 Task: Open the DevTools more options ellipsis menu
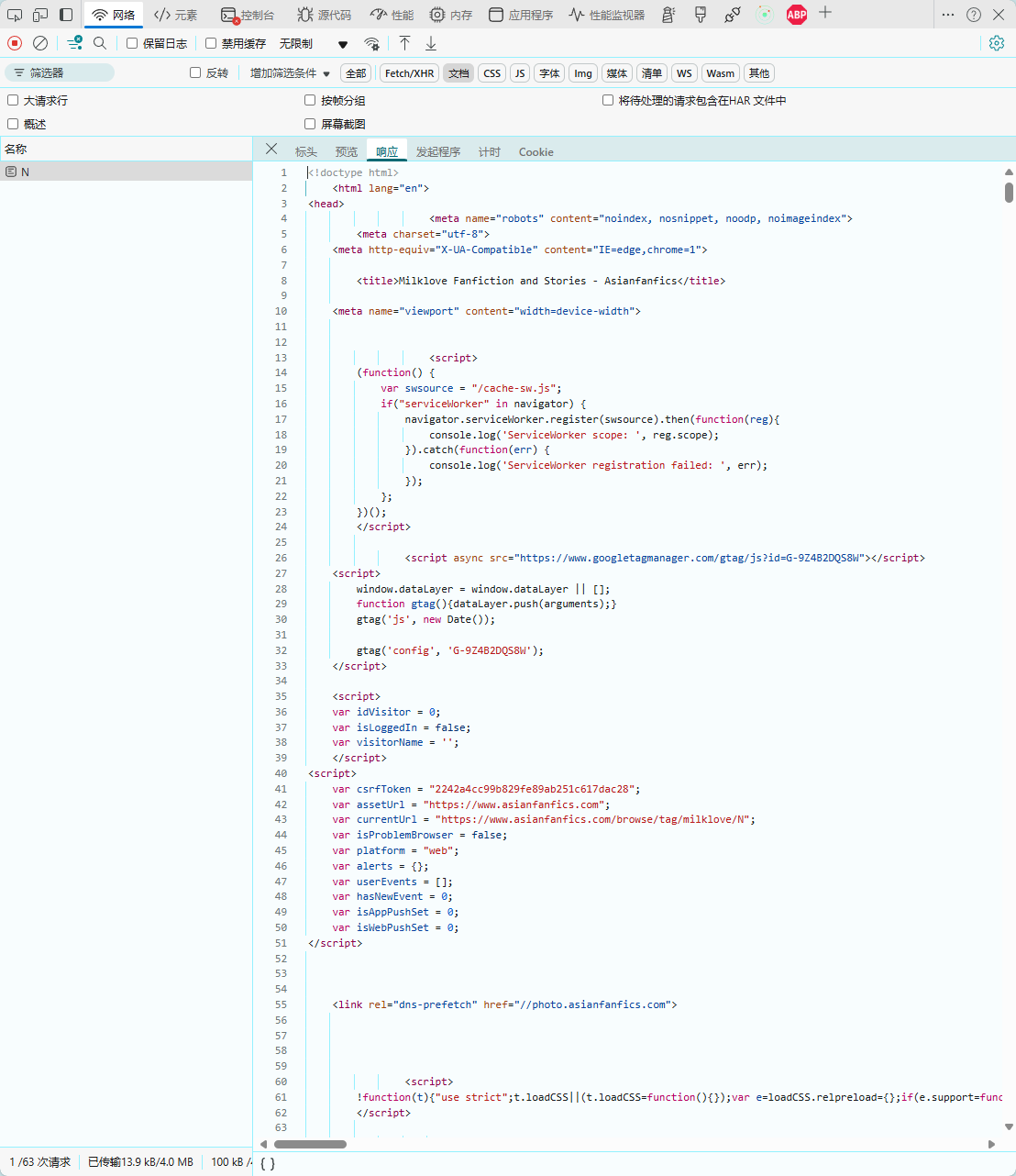pos(947,15)
